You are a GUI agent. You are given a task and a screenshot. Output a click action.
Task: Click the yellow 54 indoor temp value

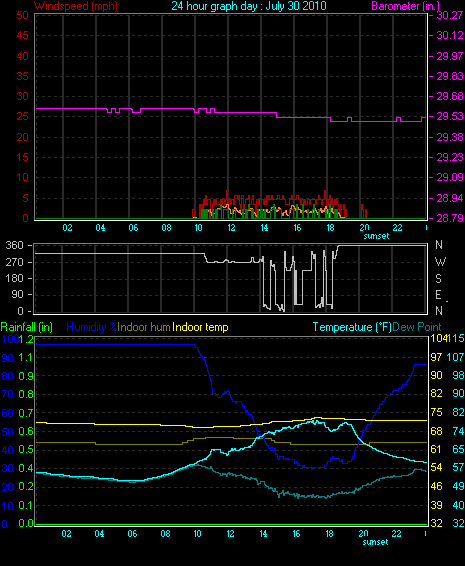coord(436,468)
